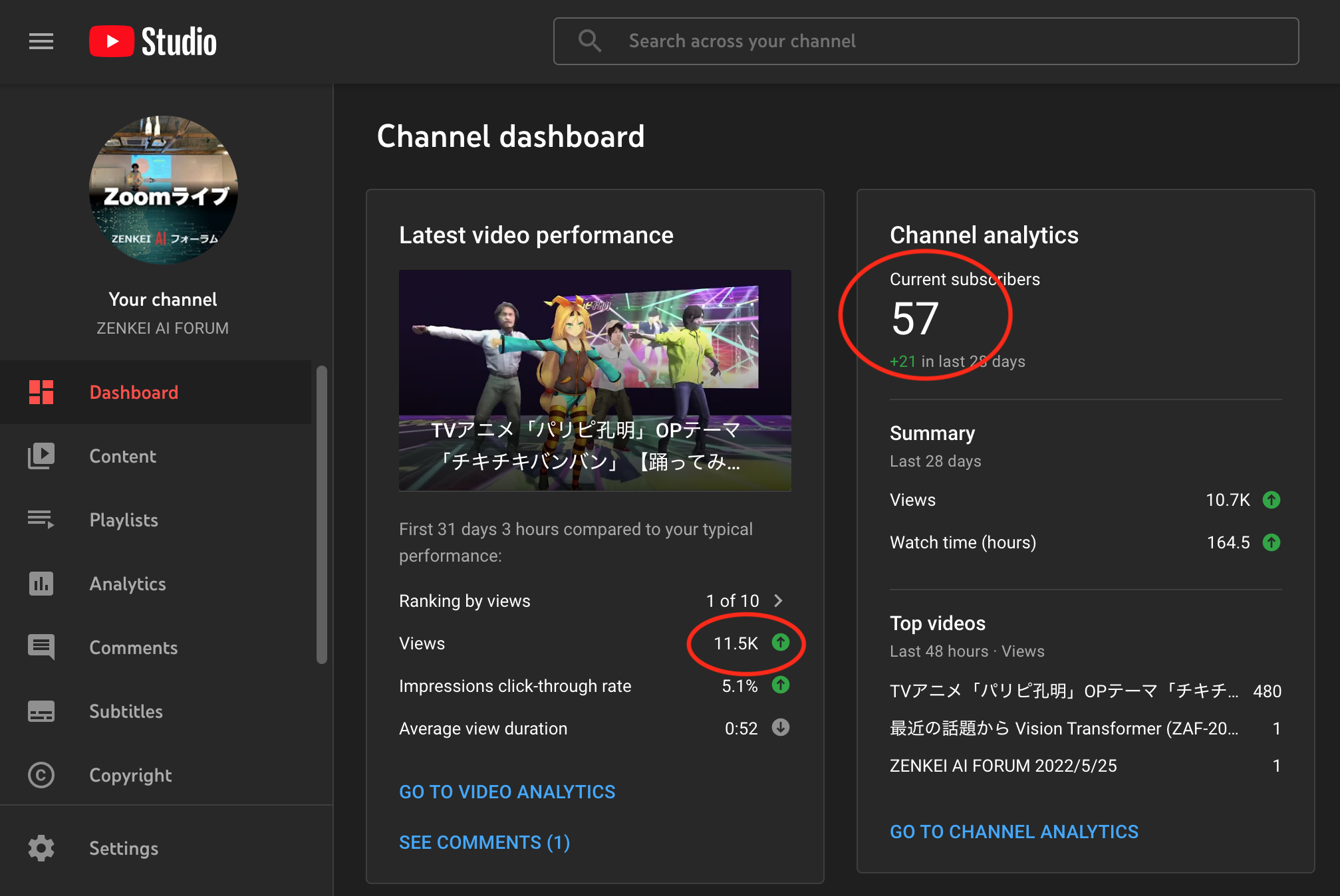The width and height of the screenshot is (1340, 896).
Task: Click GO TO VIDEO ANALYTICS link
Action: pos(507,792)
